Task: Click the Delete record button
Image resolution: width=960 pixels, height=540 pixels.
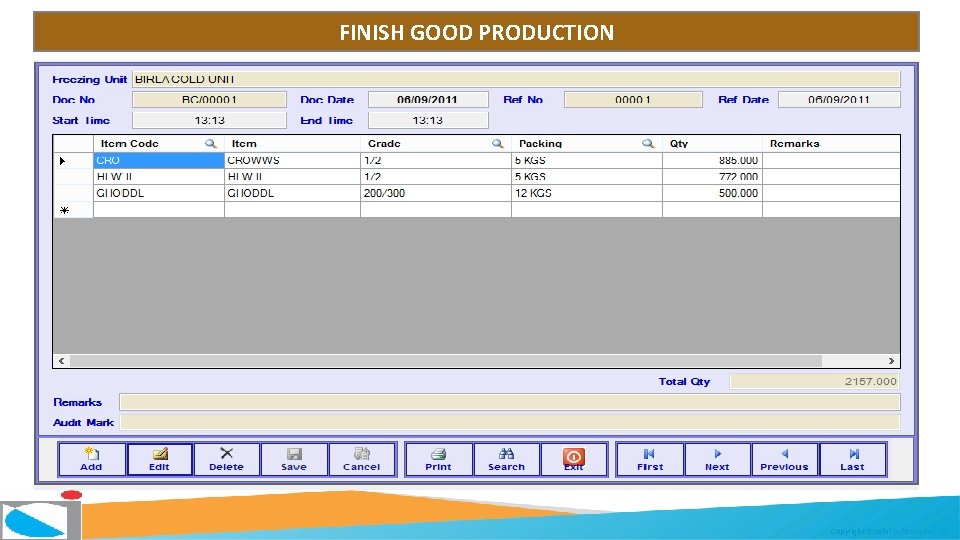Action: click(x=227, y=459)
